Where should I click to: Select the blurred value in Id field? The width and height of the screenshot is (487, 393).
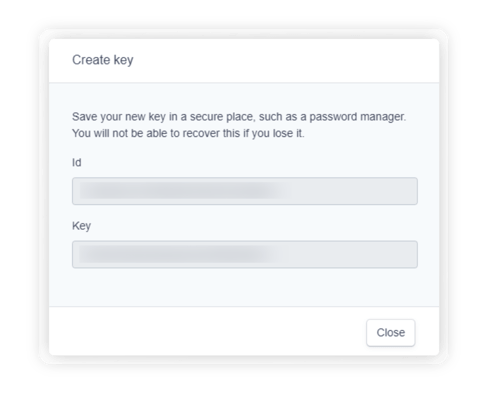(180, 191)
